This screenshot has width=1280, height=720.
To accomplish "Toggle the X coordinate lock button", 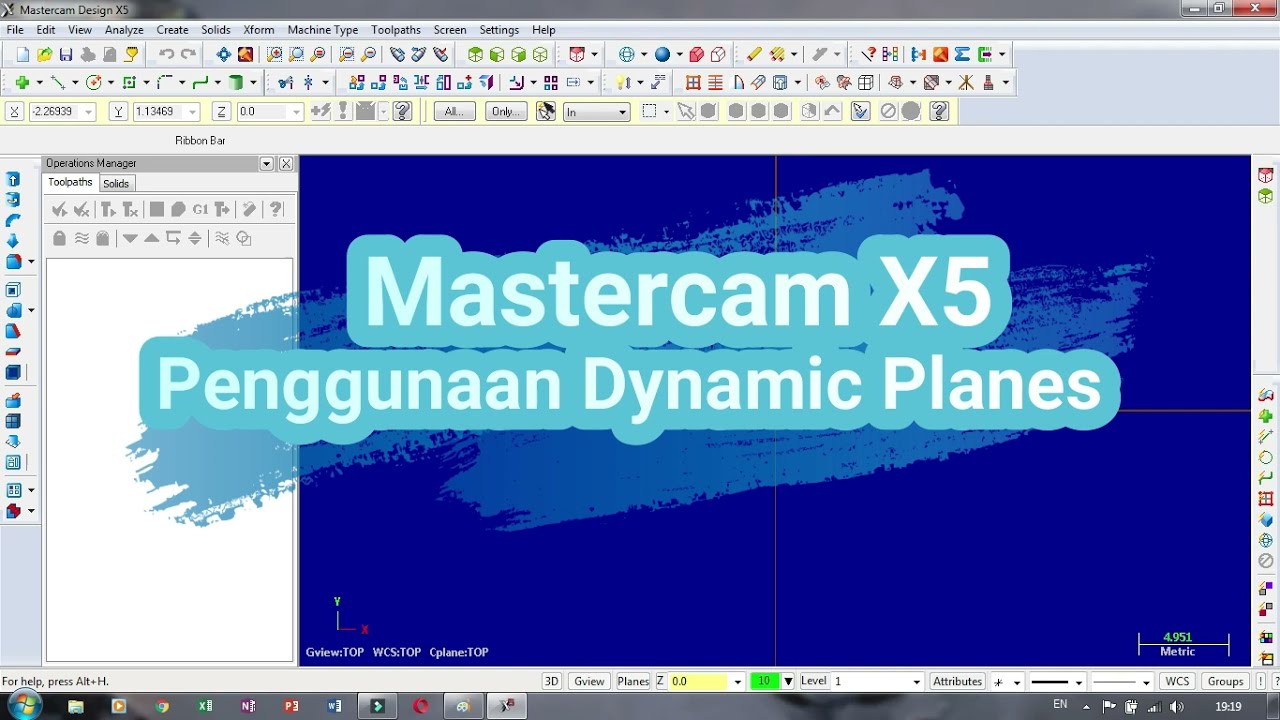I will pos(14,111).
